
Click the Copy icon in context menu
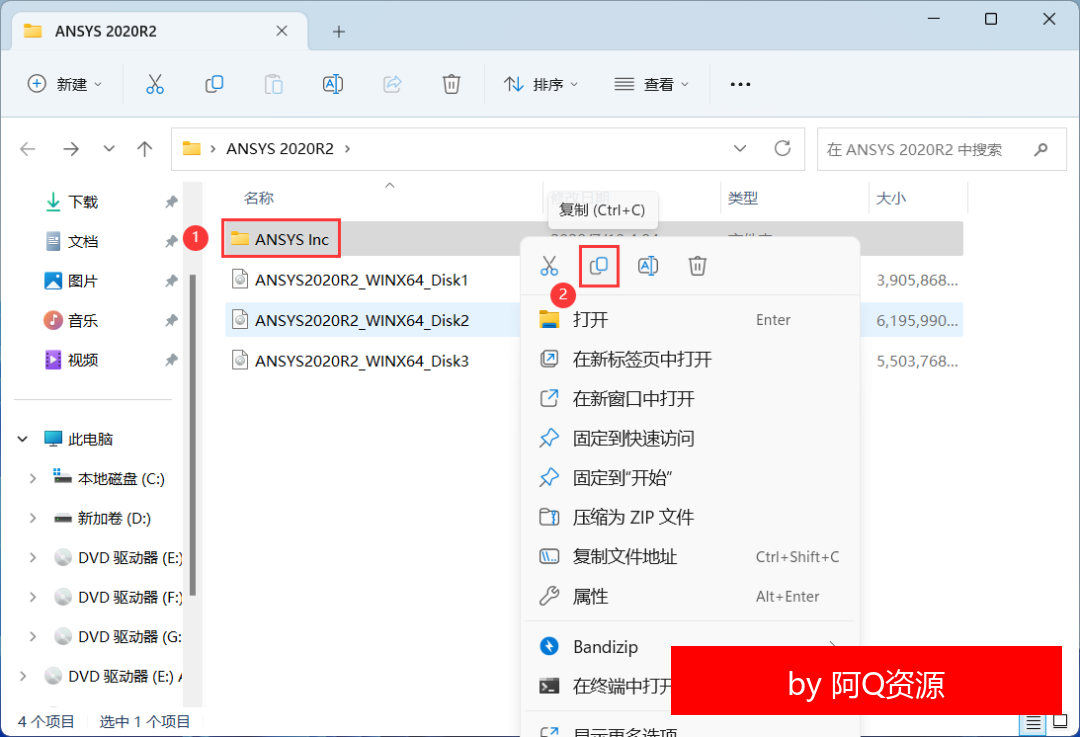click(600, 266)
